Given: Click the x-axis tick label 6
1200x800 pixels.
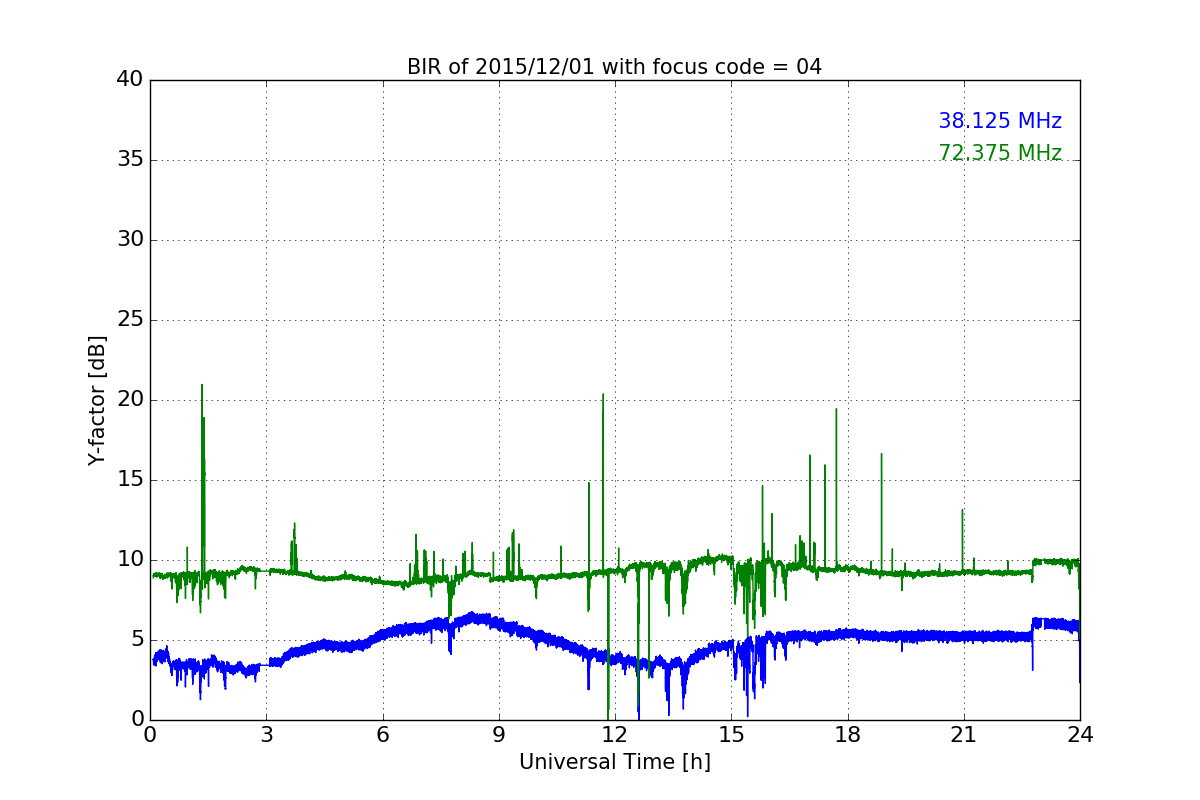Looking at the screenshot, I should pos(382,735).
